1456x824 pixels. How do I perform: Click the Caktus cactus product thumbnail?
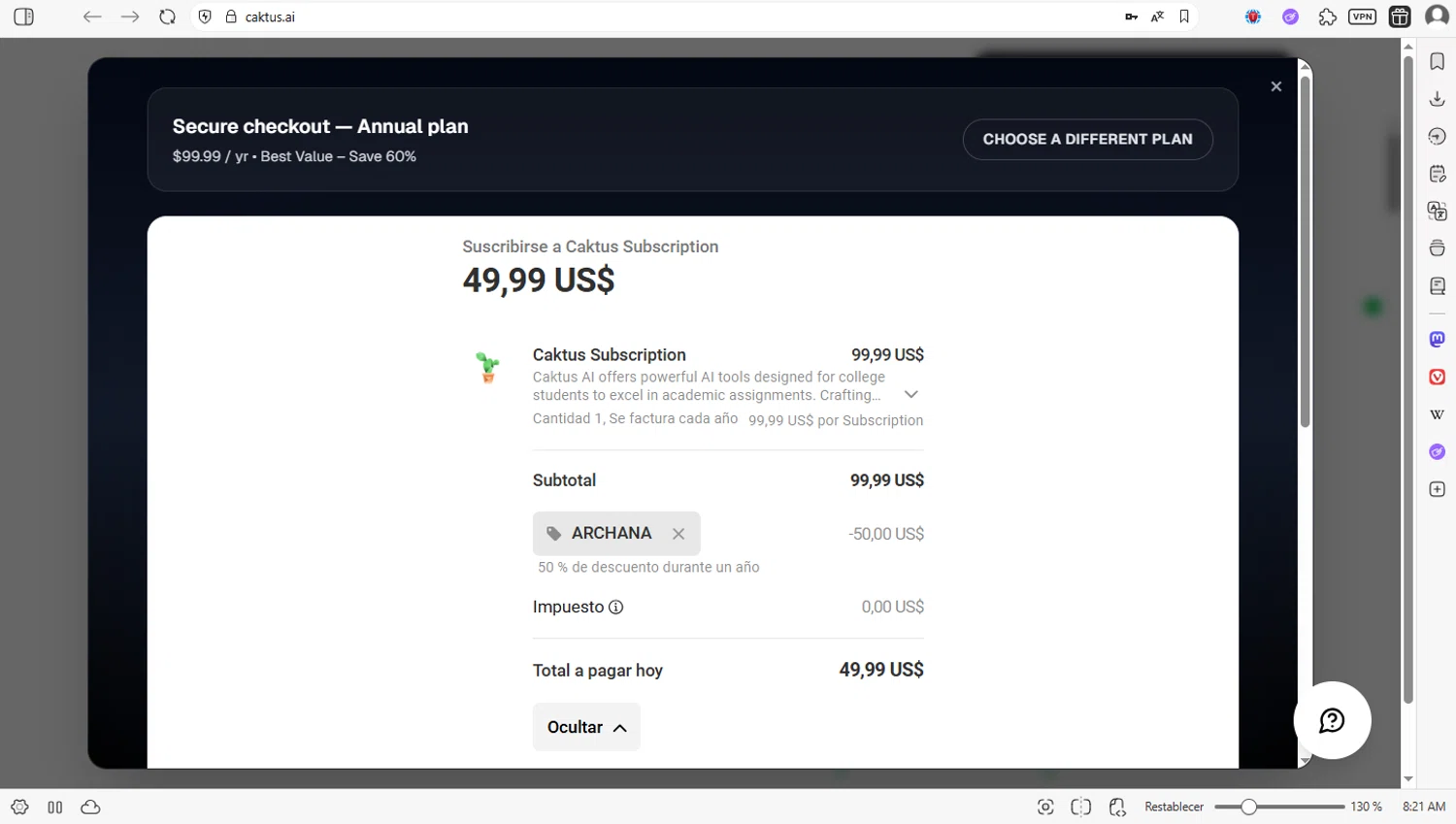click(488, 367)
